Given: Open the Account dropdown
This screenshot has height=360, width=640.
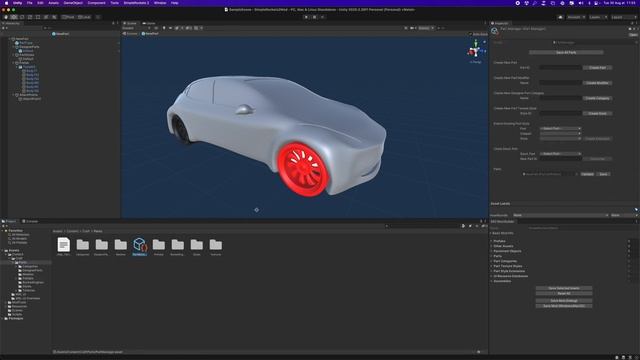Looking at the screenshot, I should tap(576, 17).
